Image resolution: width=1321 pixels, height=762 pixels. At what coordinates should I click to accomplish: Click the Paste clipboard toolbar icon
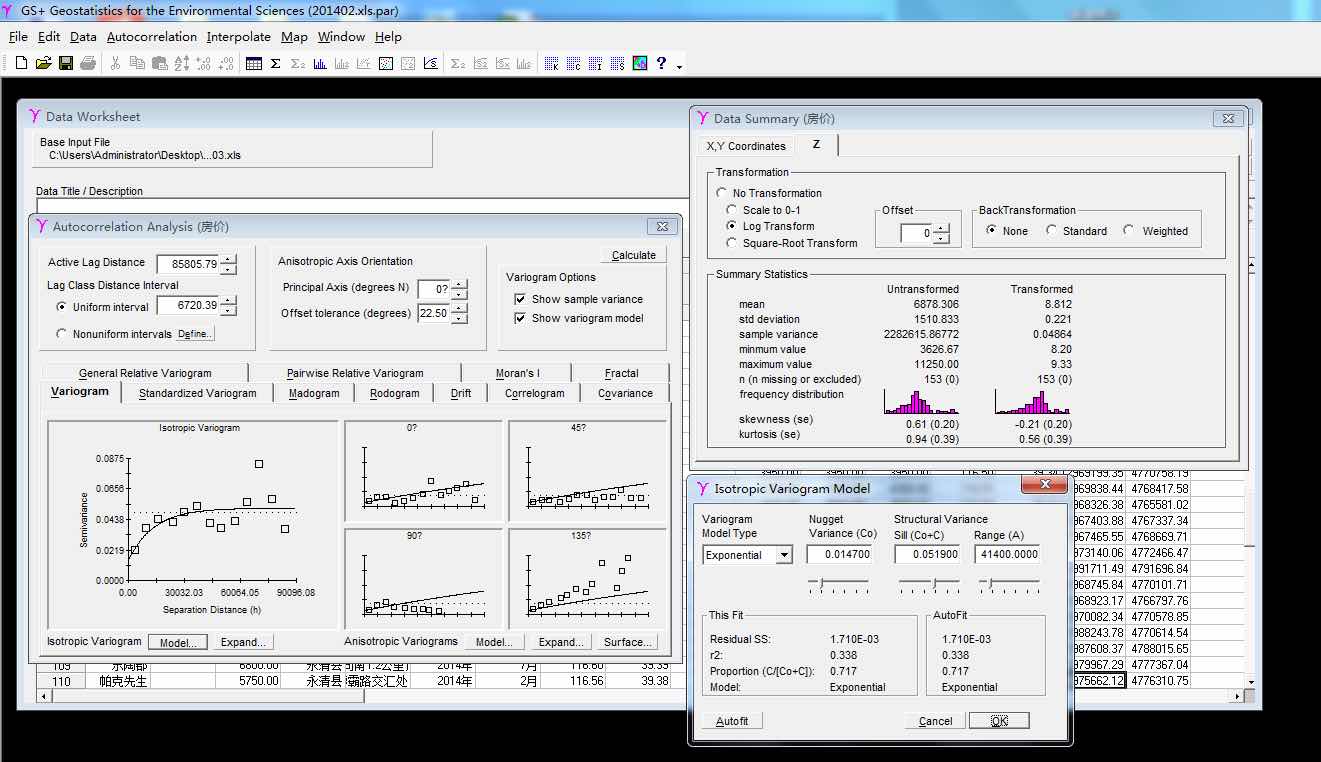pos(159,63)
